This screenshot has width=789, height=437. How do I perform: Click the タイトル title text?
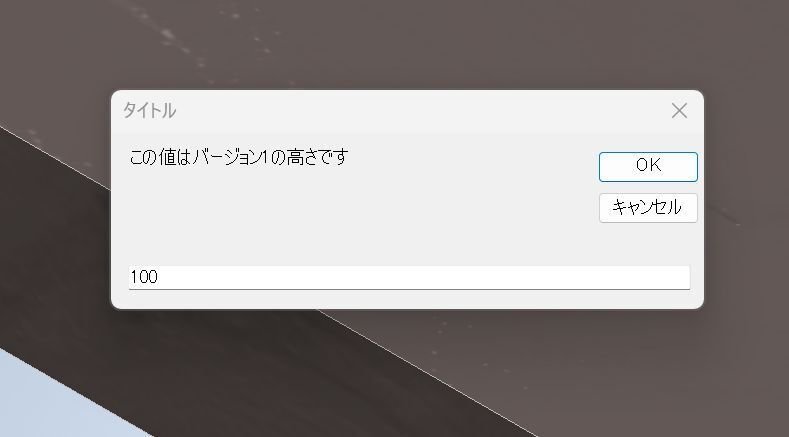[149, 111]
